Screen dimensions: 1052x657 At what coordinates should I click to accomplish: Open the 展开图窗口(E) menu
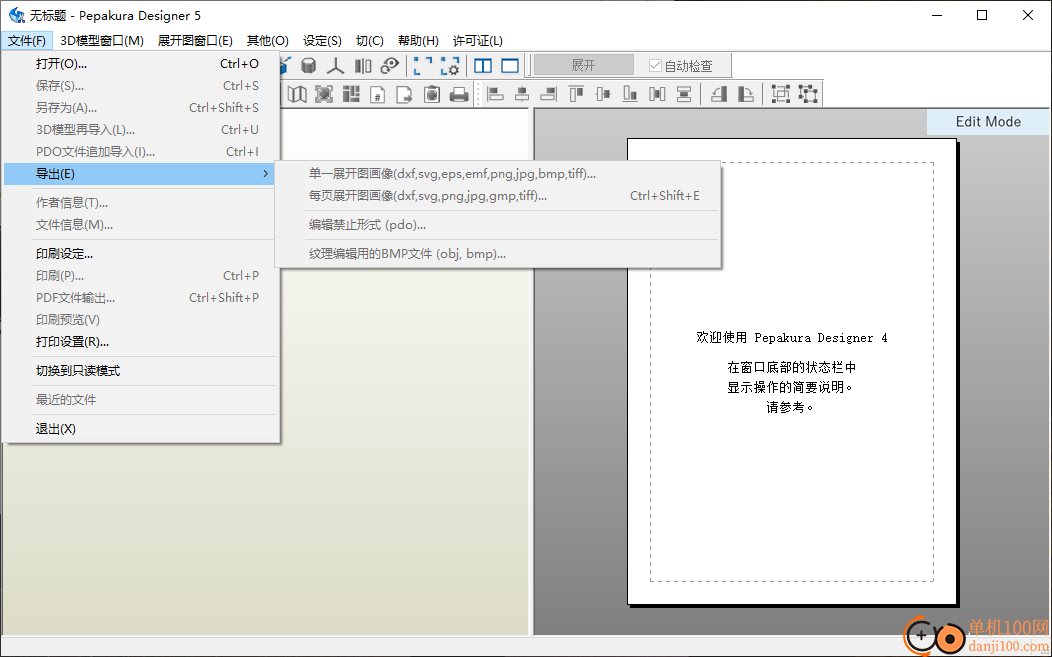pyautogui.click(x=195, y=40)
